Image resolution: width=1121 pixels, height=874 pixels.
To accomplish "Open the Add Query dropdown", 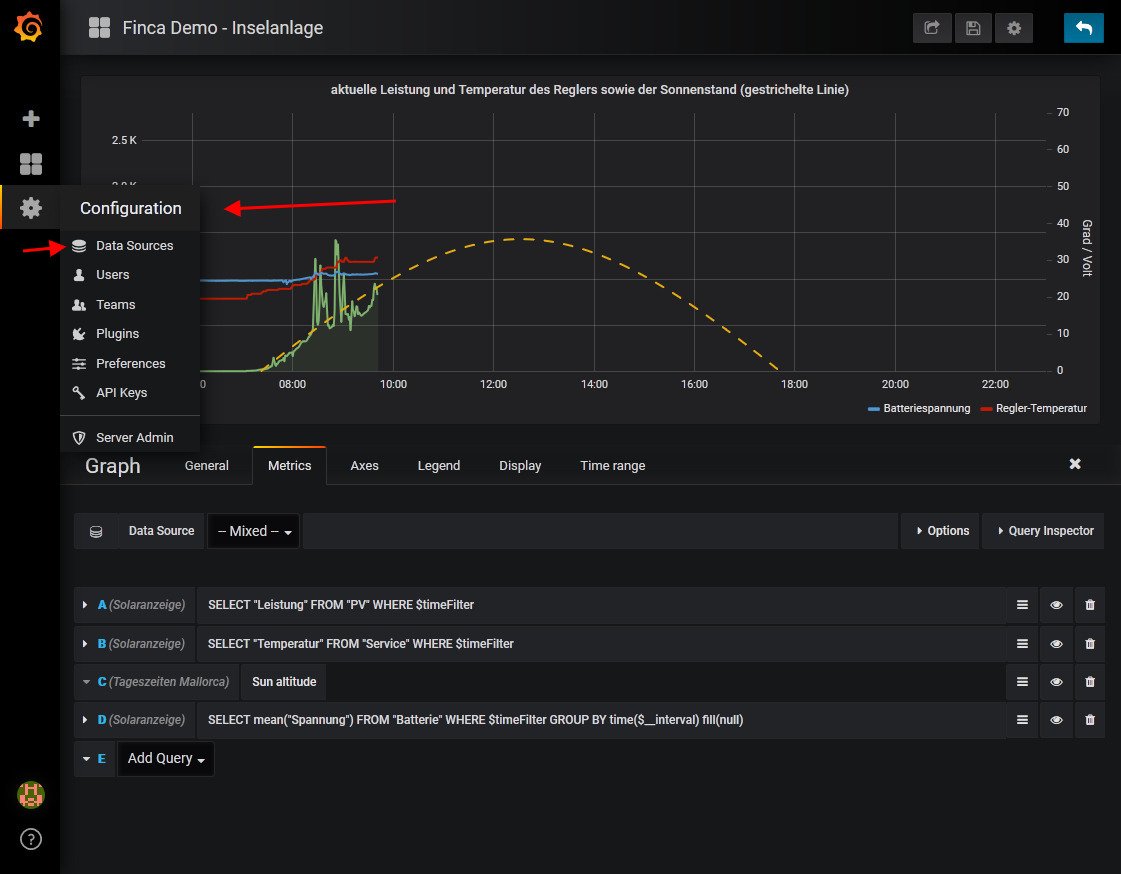I will click(166, 759).
